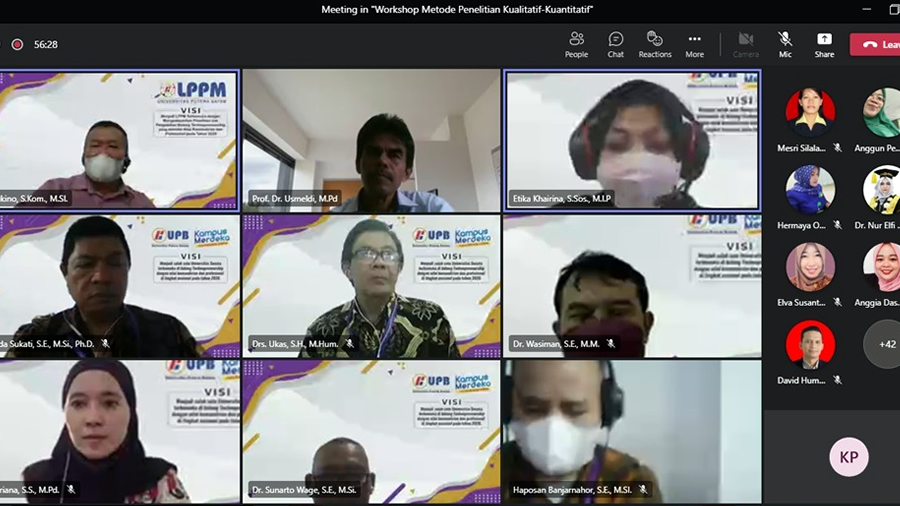This screenshot has height=506, width=900.
Task: Open the meeting Chat panel
Action: tap(615, 44)
